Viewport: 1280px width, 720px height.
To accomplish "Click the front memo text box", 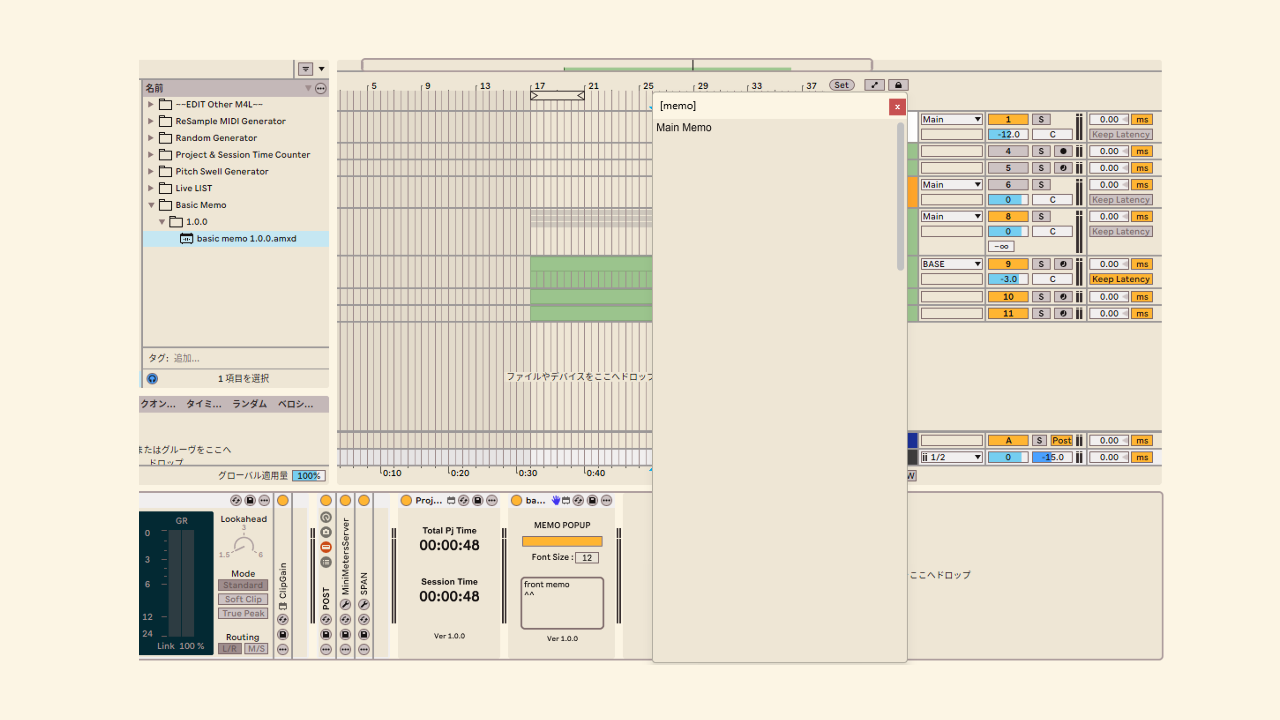I will [562, 603].
